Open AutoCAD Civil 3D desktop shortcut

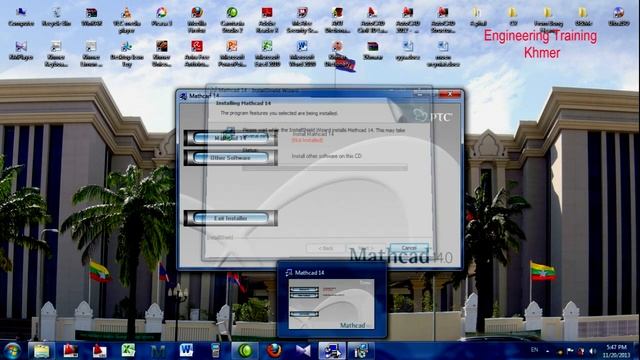pos(372,20)
